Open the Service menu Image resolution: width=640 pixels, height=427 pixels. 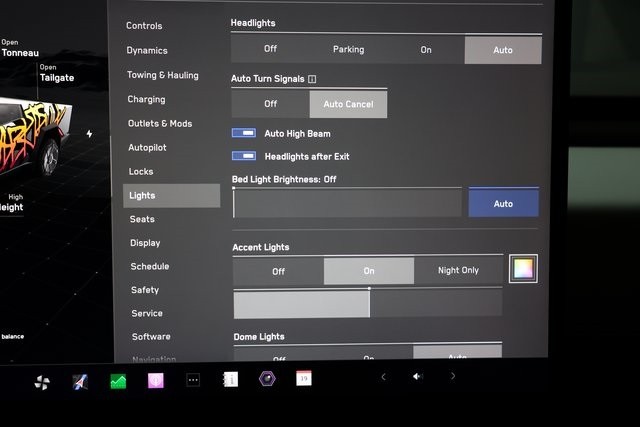147,313
